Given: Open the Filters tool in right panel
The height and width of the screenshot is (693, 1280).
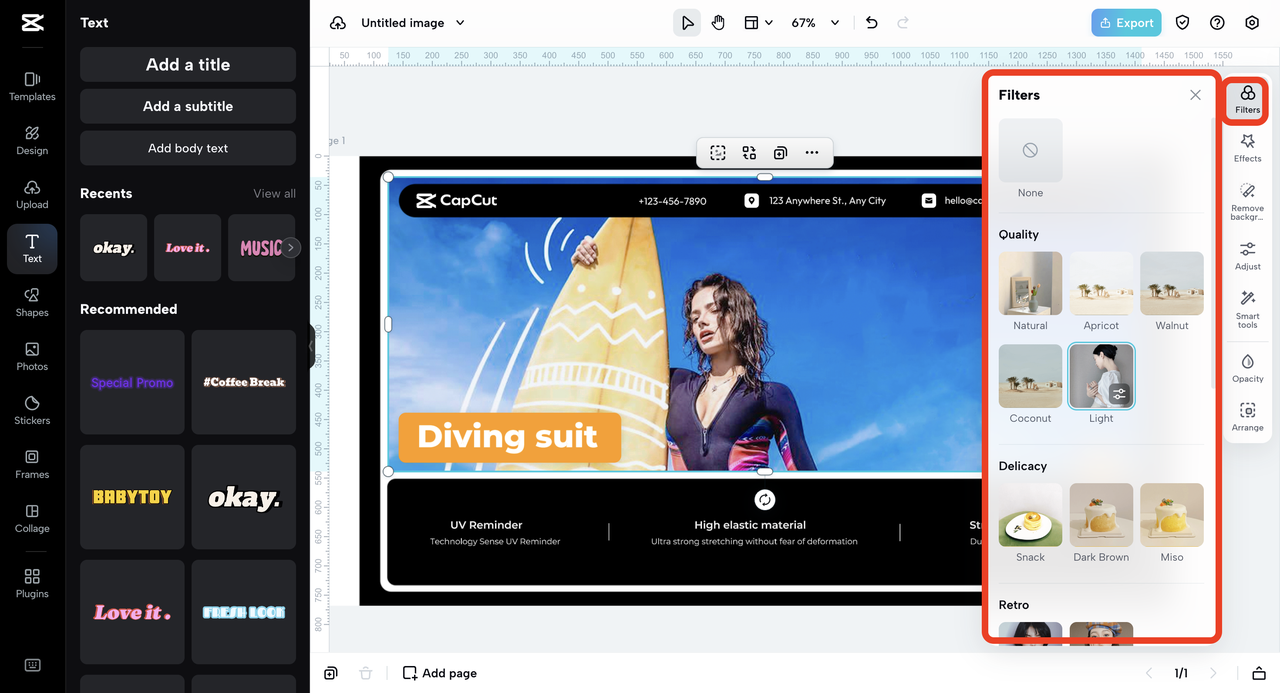Looking at the screenshot, I should click(x=1247, y=100).
